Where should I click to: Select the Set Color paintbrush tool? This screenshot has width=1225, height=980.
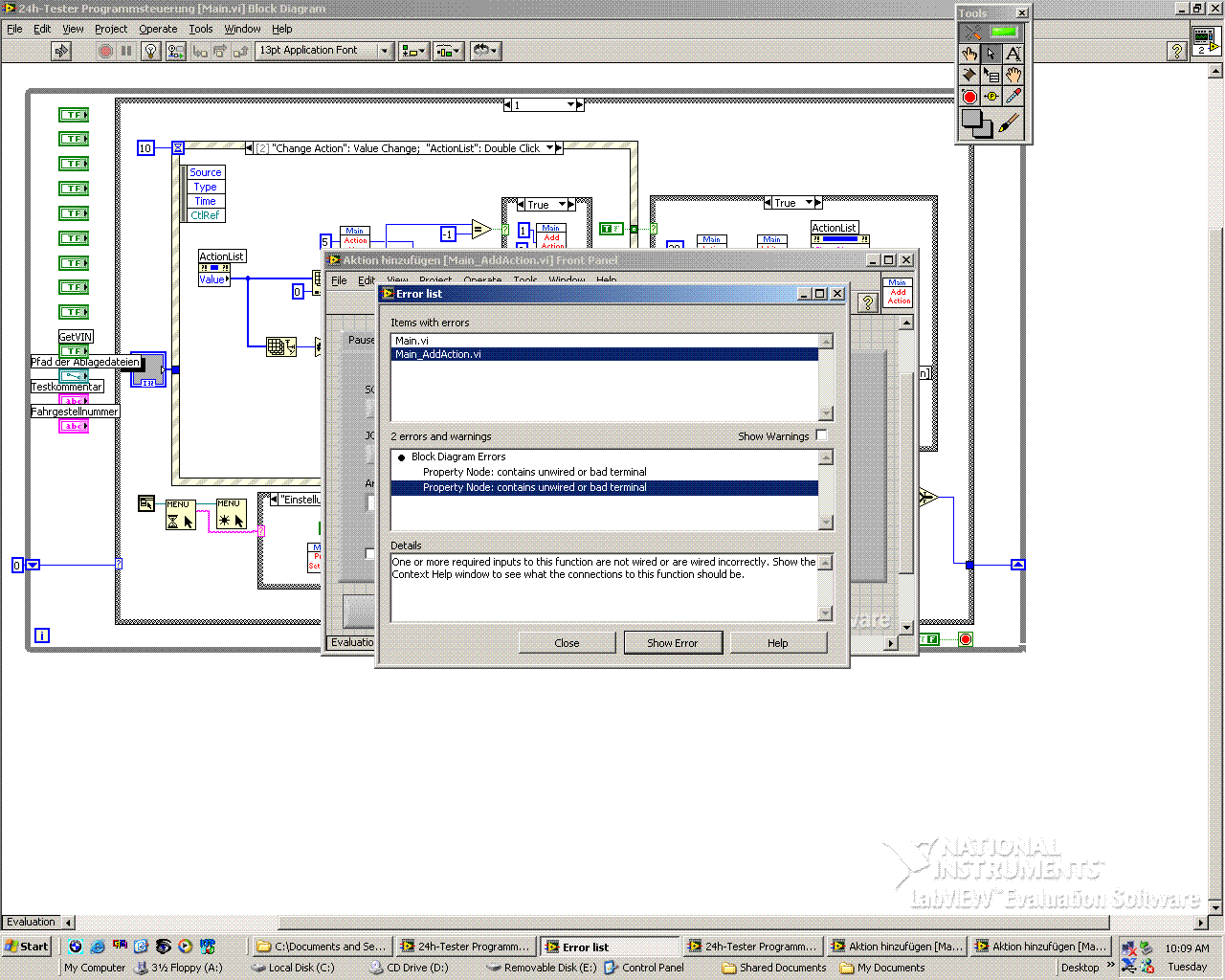[x=1009, y=122]
